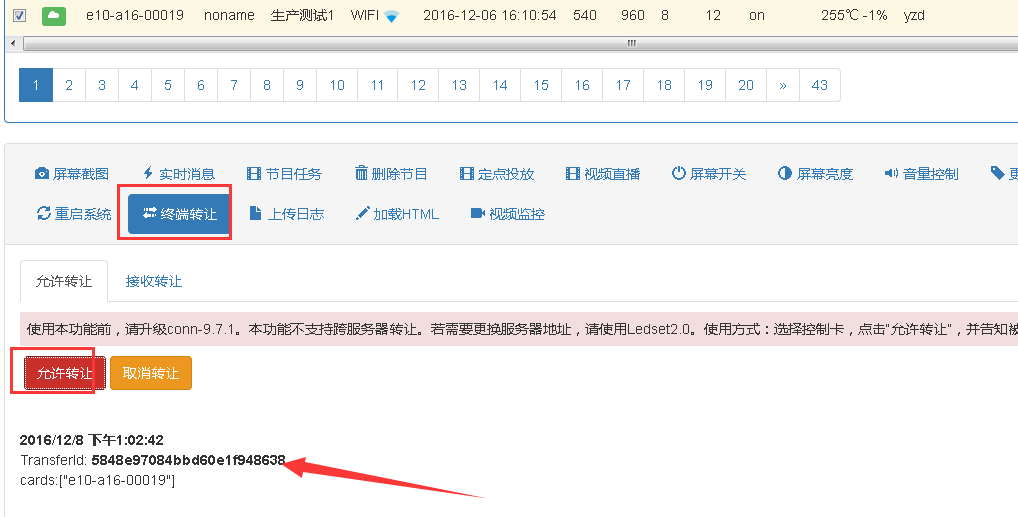Go to page 12 in pagination

[x=418, y=85]
